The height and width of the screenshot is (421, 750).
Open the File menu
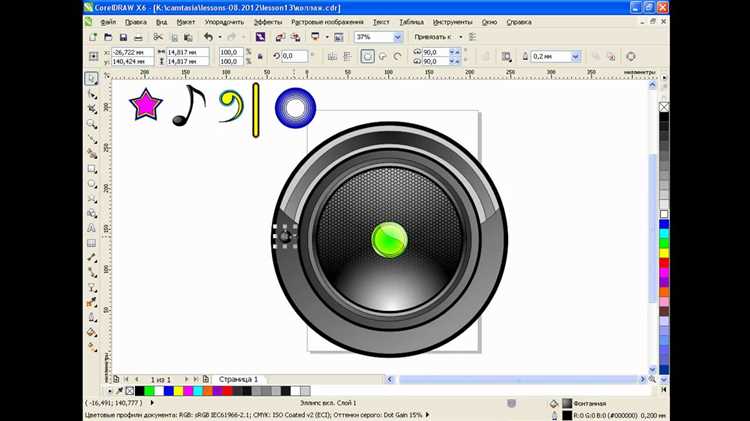108,22
